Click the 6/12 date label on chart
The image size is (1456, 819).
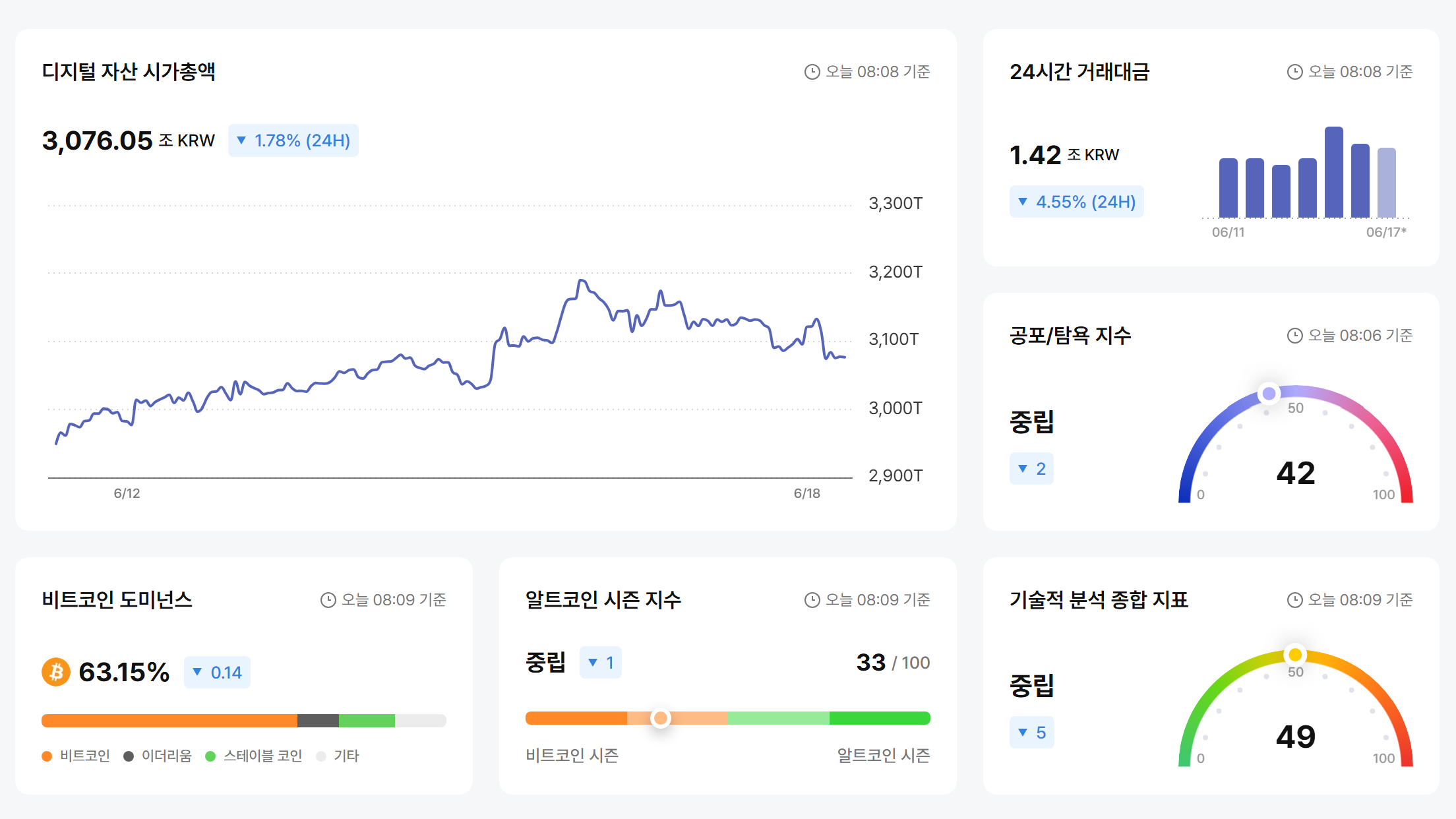[x=127, y=493]
